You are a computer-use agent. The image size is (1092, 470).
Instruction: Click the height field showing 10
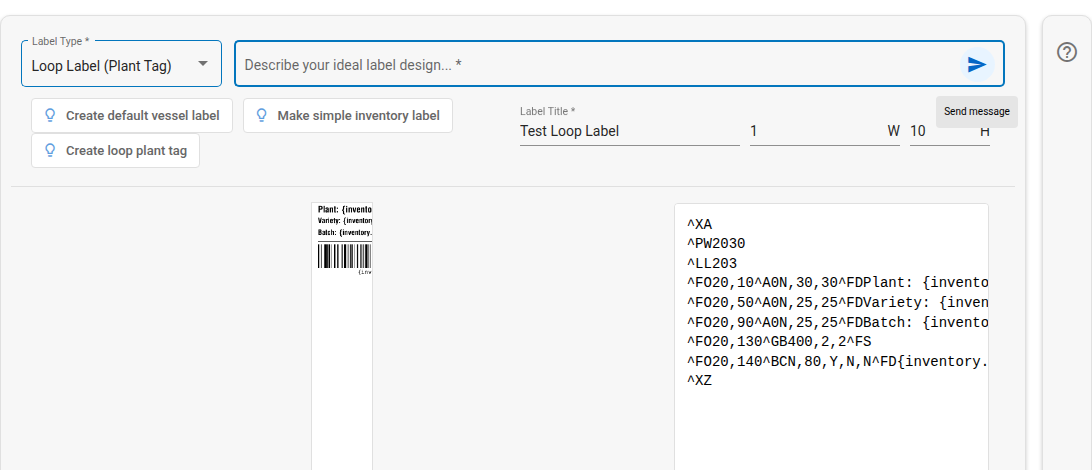(950, 131)
